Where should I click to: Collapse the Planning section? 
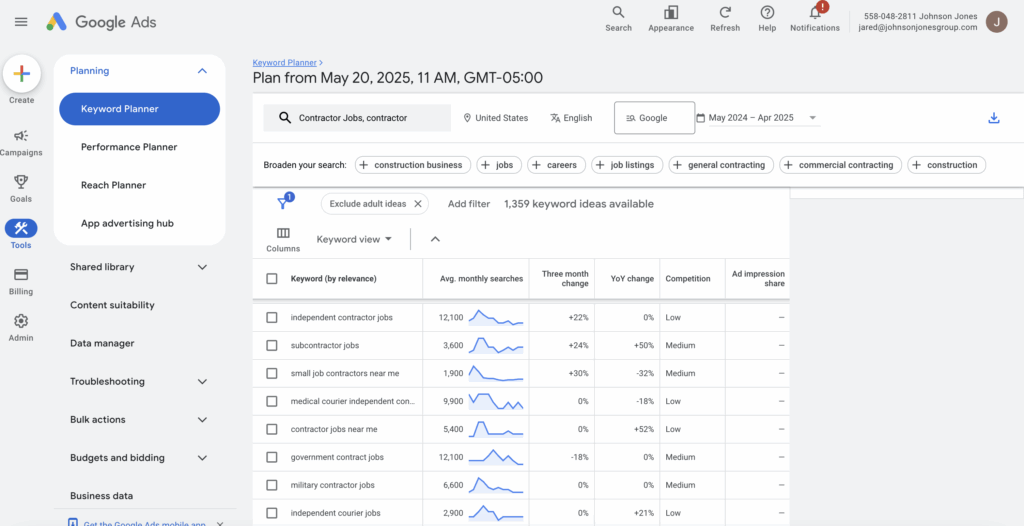pyautogui.click(x=202, y=71)
